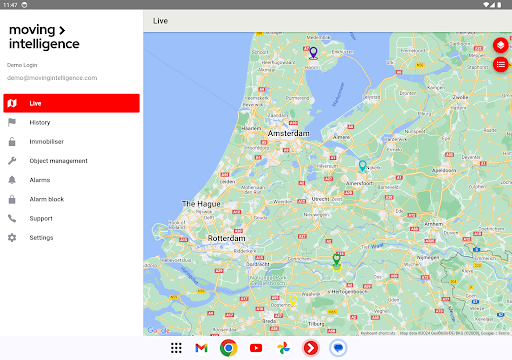This screenshot has width=512, height=360.
Task: Select the green vehicle marker on the map
Action: (337, 260)
